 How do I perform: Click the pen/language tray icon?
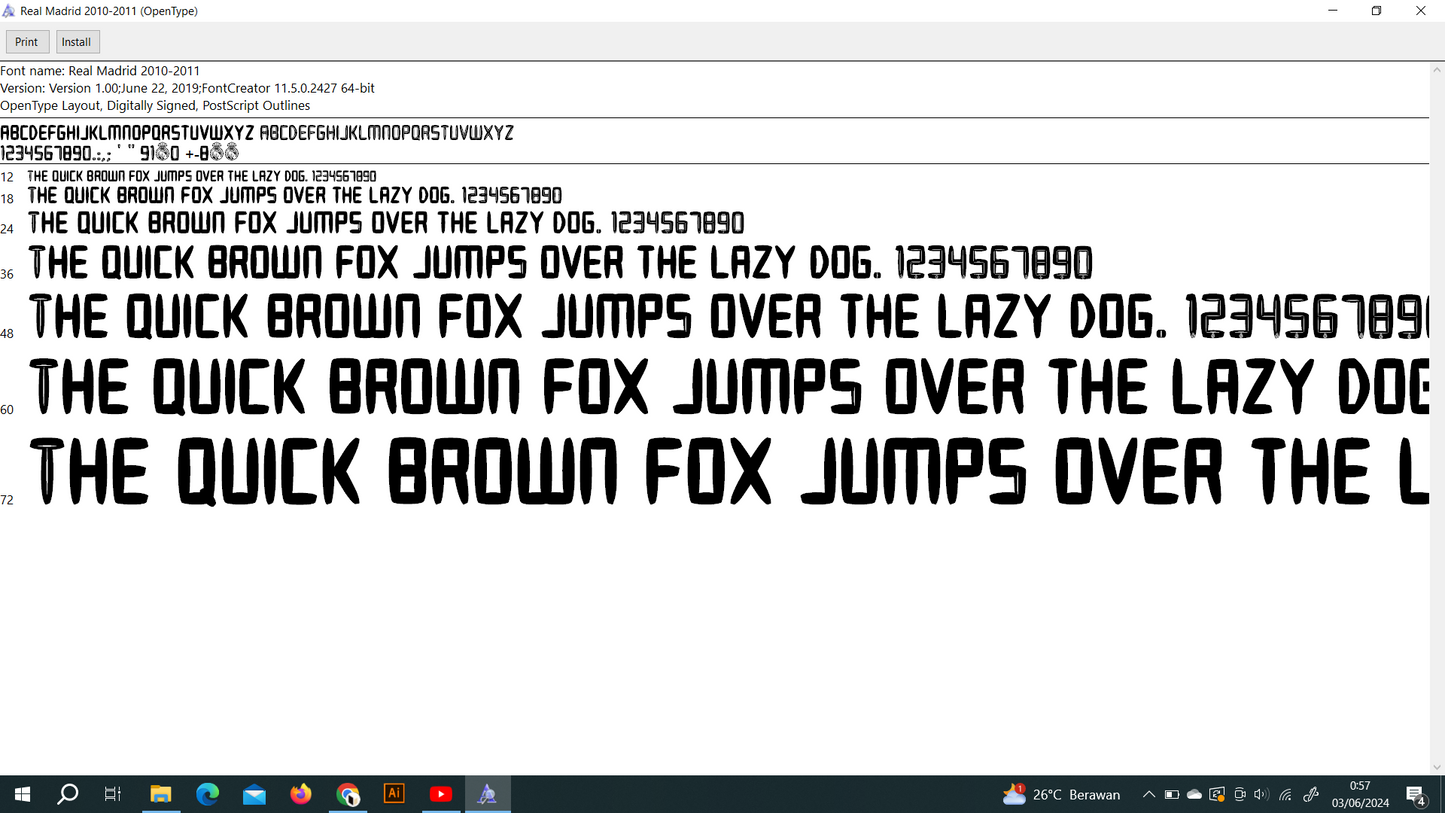pos(1311,795)
